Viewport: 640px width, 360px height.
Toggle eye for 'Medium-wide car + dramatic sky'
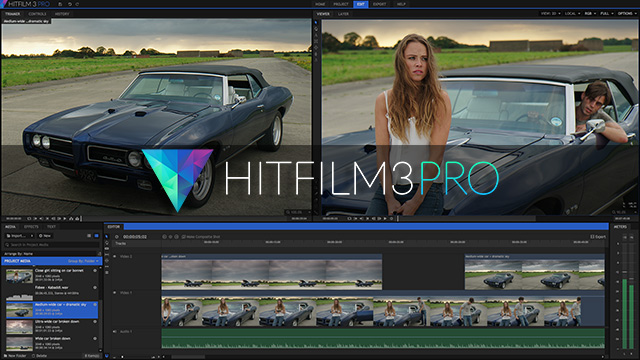point(95,304)
